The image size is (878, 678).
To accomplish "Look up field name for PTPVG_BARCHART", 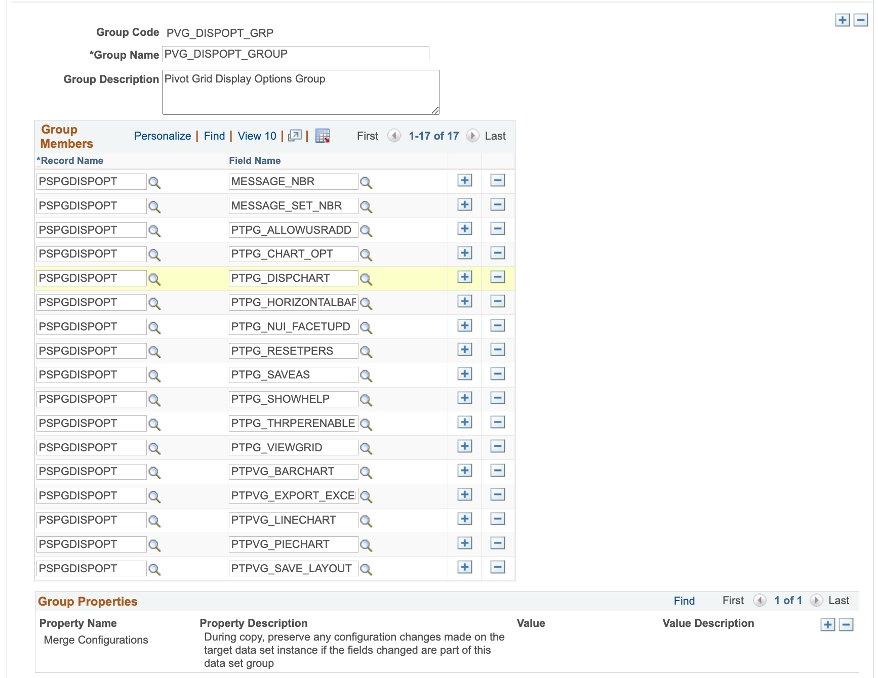I will coord(366,473).
